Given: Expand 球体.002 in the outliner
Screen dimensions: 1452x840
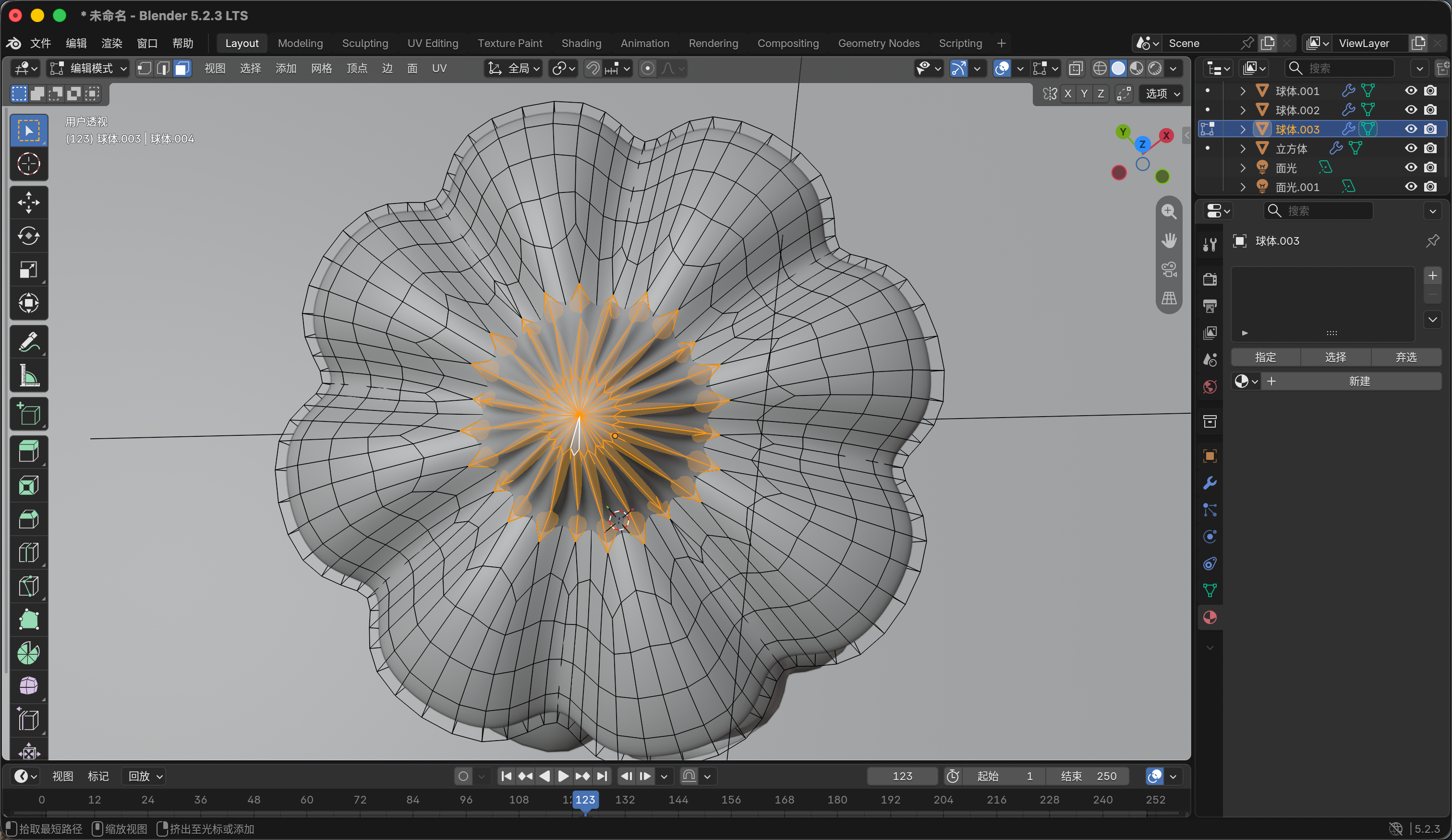Looking at the screenshot, I should (x=1243, y=109).
